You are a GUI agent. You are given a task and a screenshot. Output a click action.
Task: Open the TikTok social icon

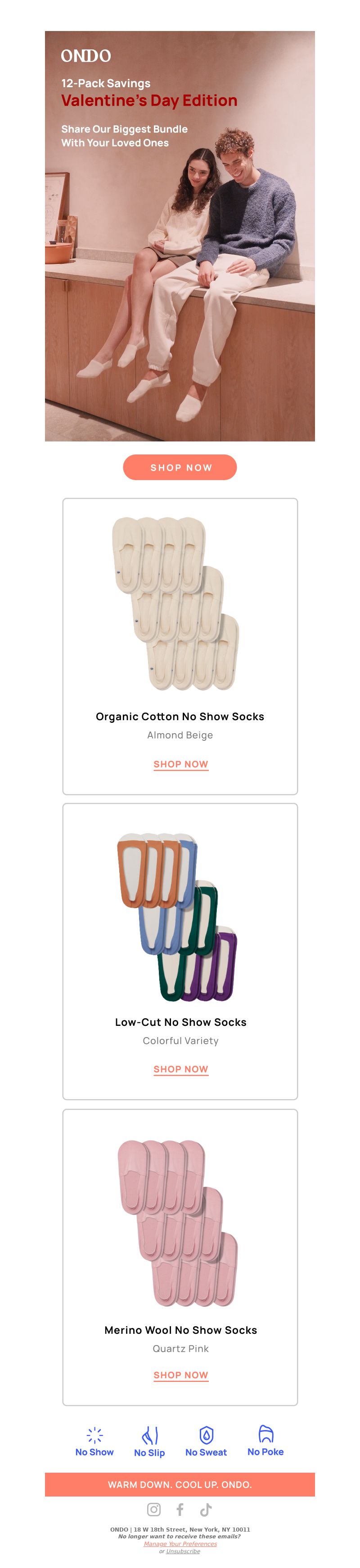206,1509
